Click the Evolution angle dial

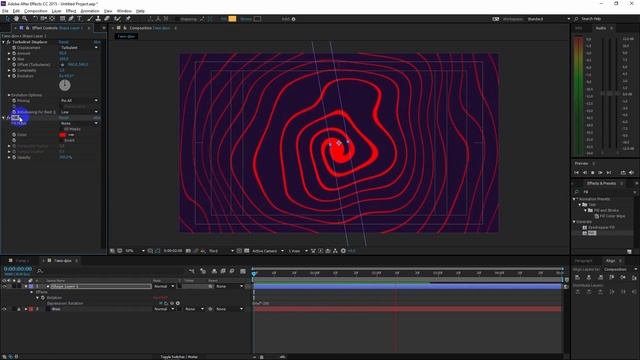[65, 85]
